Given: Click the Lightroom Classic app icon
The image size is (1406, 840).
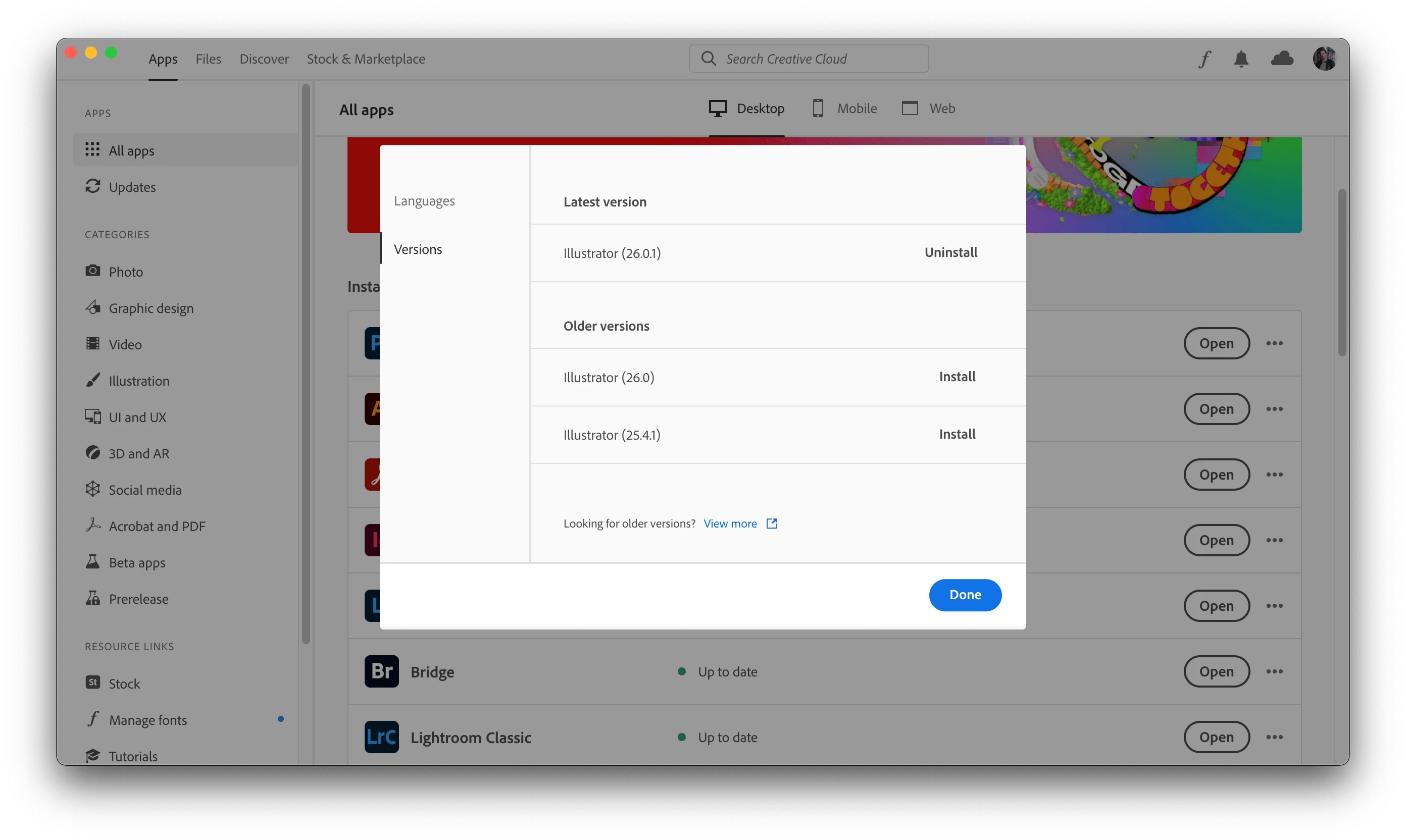Looking at the screenshot, I should (x=381, y=737).
